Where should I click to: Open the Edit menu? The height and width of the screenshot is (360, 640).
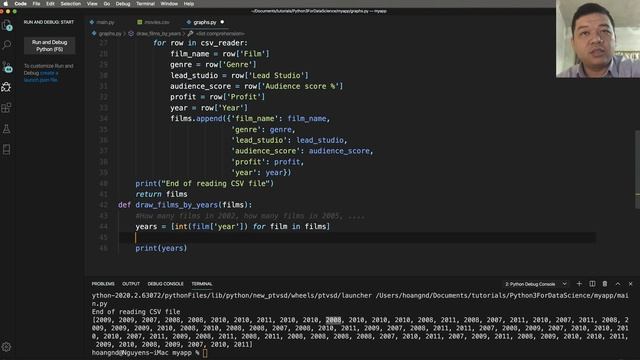tap(50, 4)
